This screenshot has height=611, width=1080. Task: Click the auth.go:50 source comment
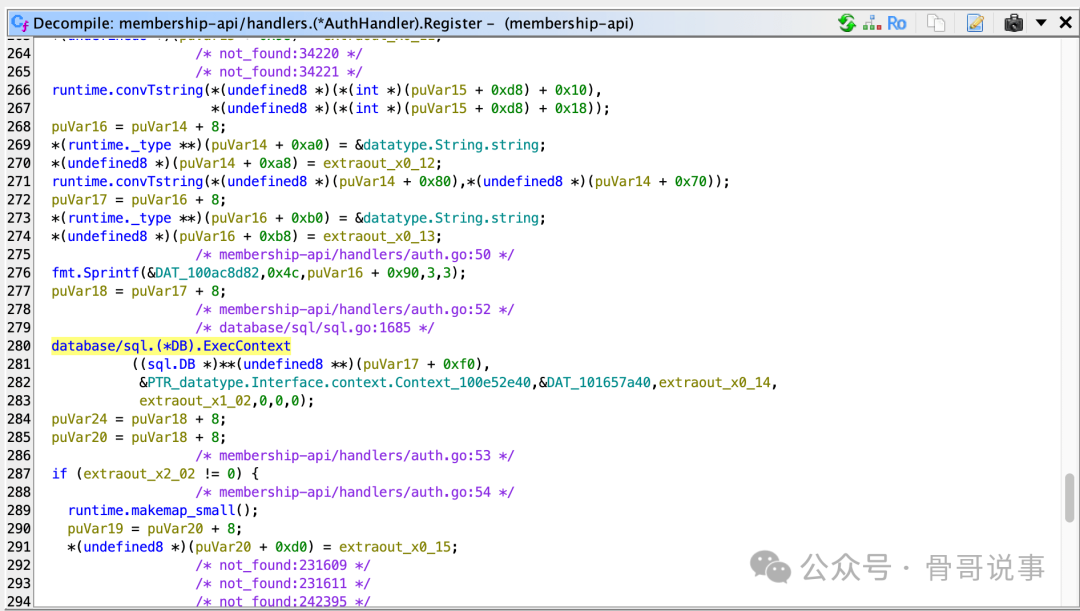(x=366, y=255)
